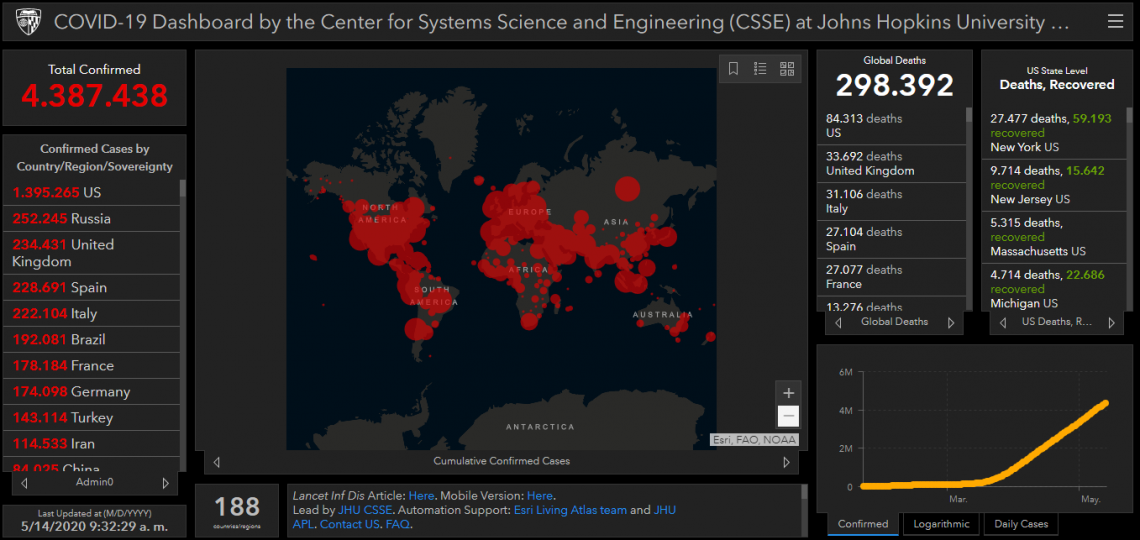Switch to the Logarithmic chart tab

point(941,524)
